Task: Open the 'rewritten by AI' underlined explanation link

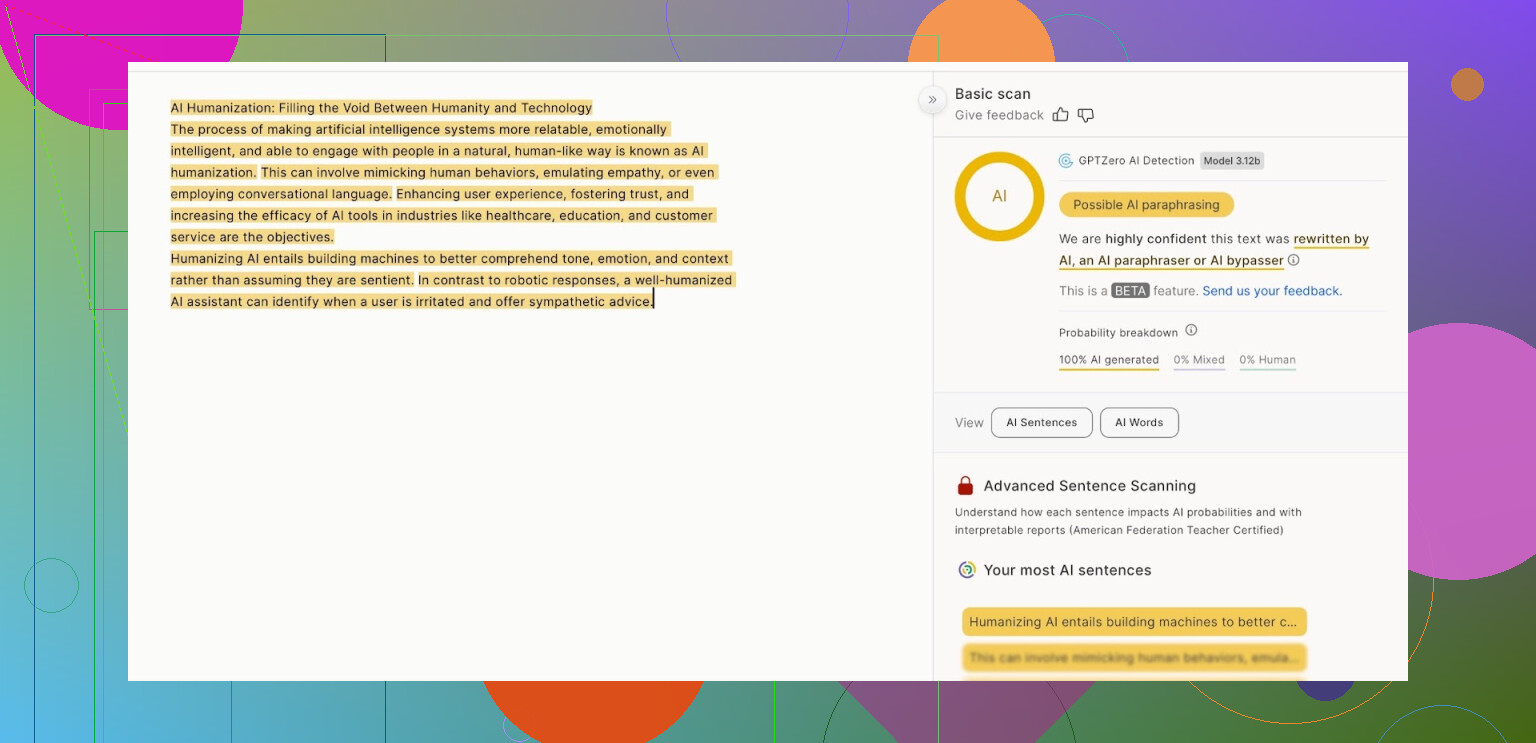Action: (x=1330, y=240)
